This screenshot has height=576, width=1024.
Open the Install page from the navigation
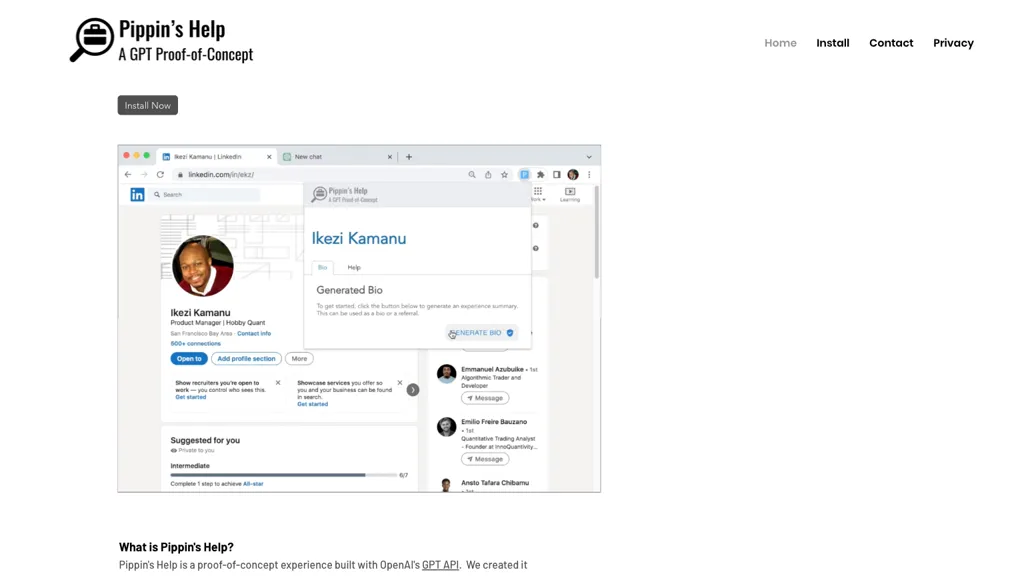pyautogui.click(x=833, y=43)
